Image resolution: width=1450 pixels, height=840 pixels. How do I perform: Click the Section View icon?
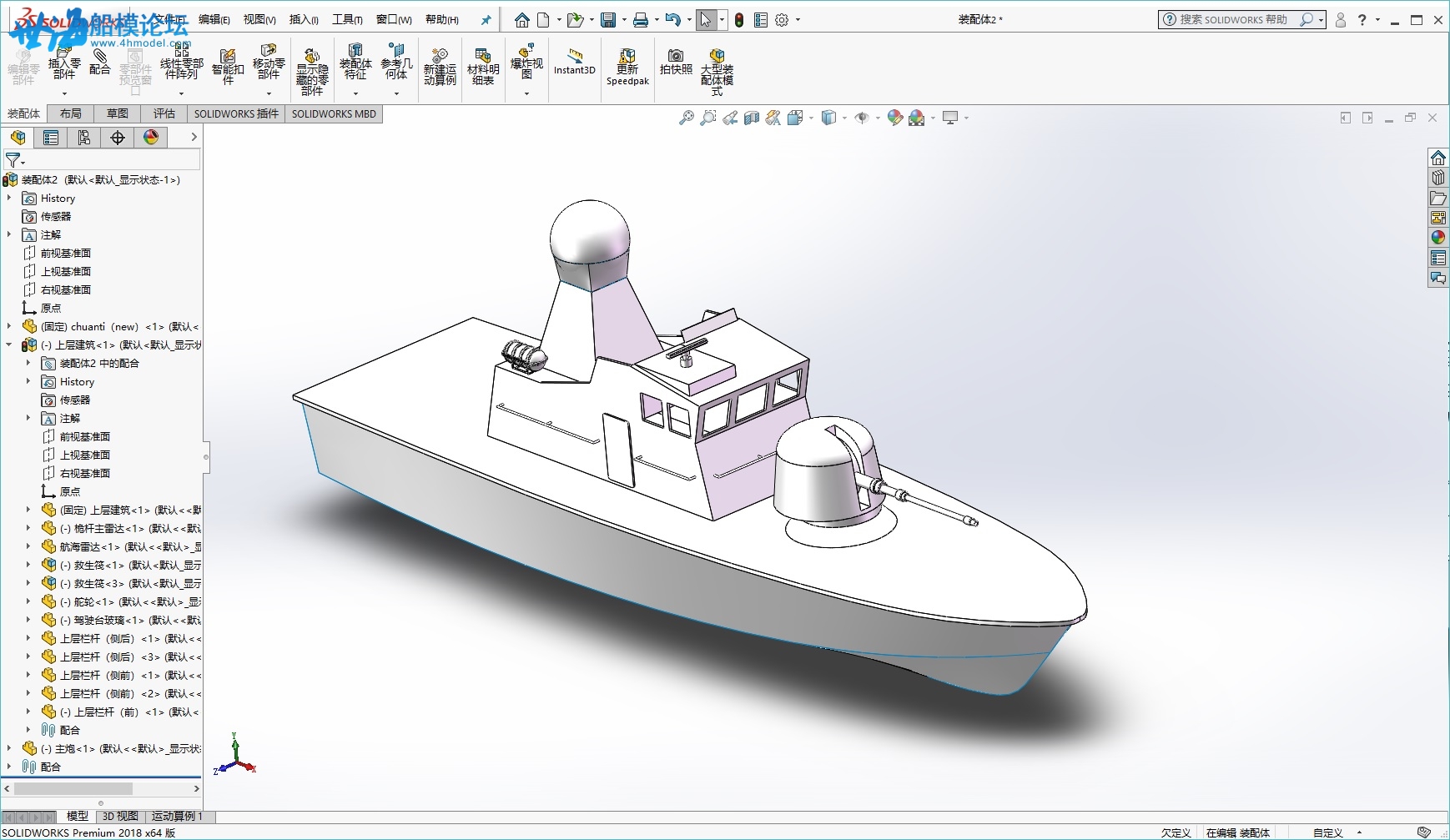point(752,118)
